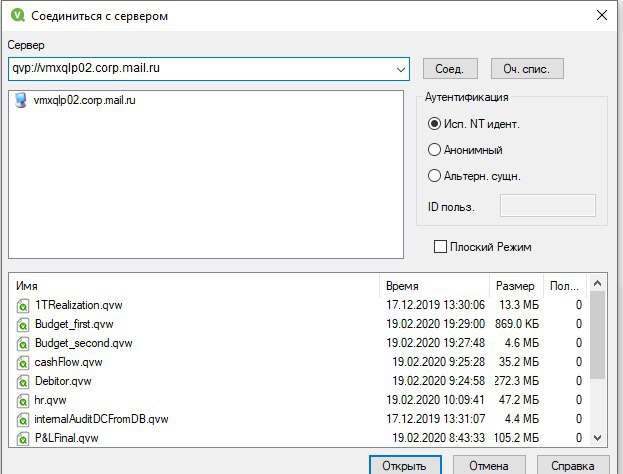Click the internalAuditDCFromDB.qvw file icon
This screenshot has width=623, height=474.
click(x=23, y=420)
